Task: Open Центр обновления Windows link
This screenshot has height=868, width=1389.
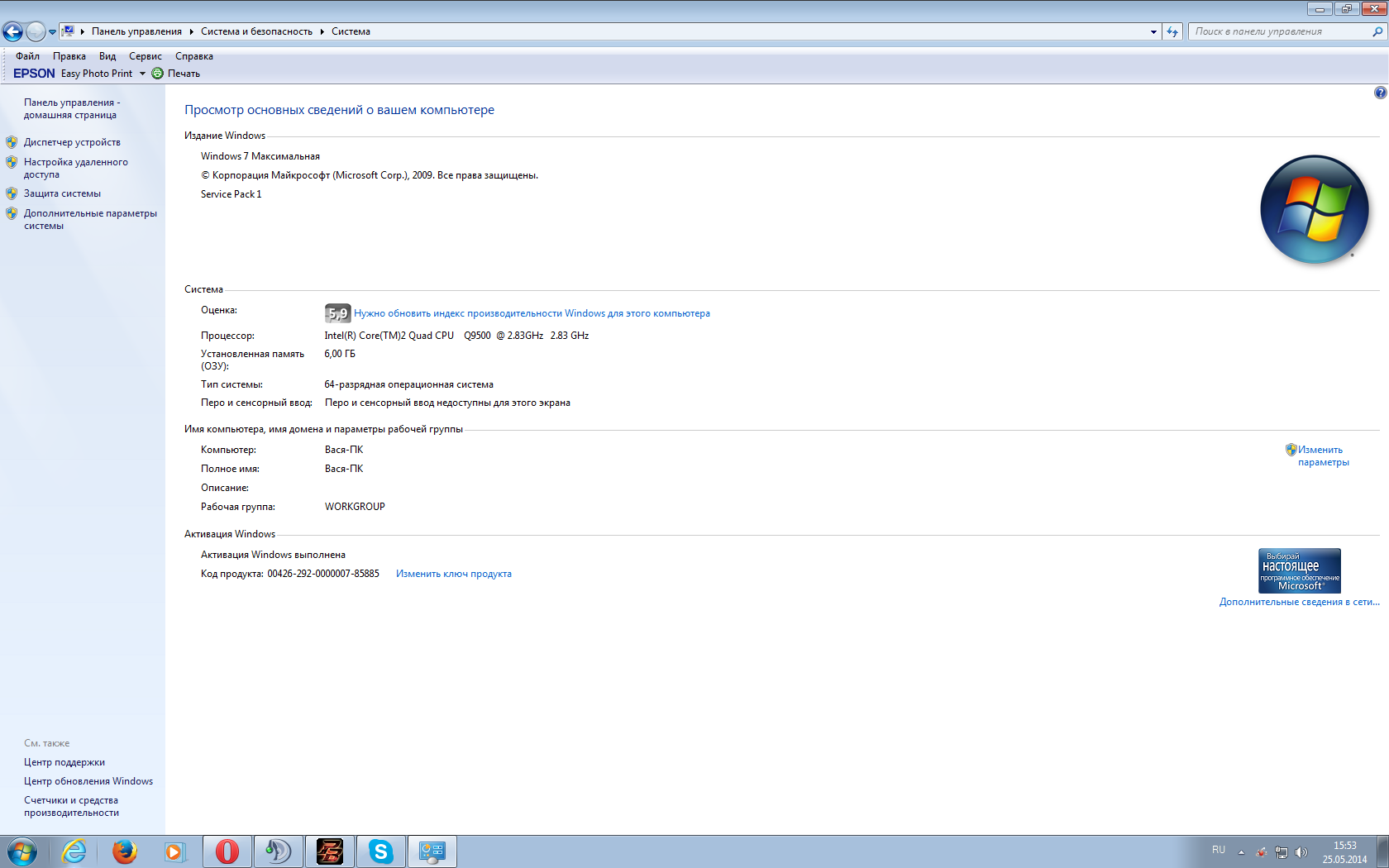Action: 88,781
